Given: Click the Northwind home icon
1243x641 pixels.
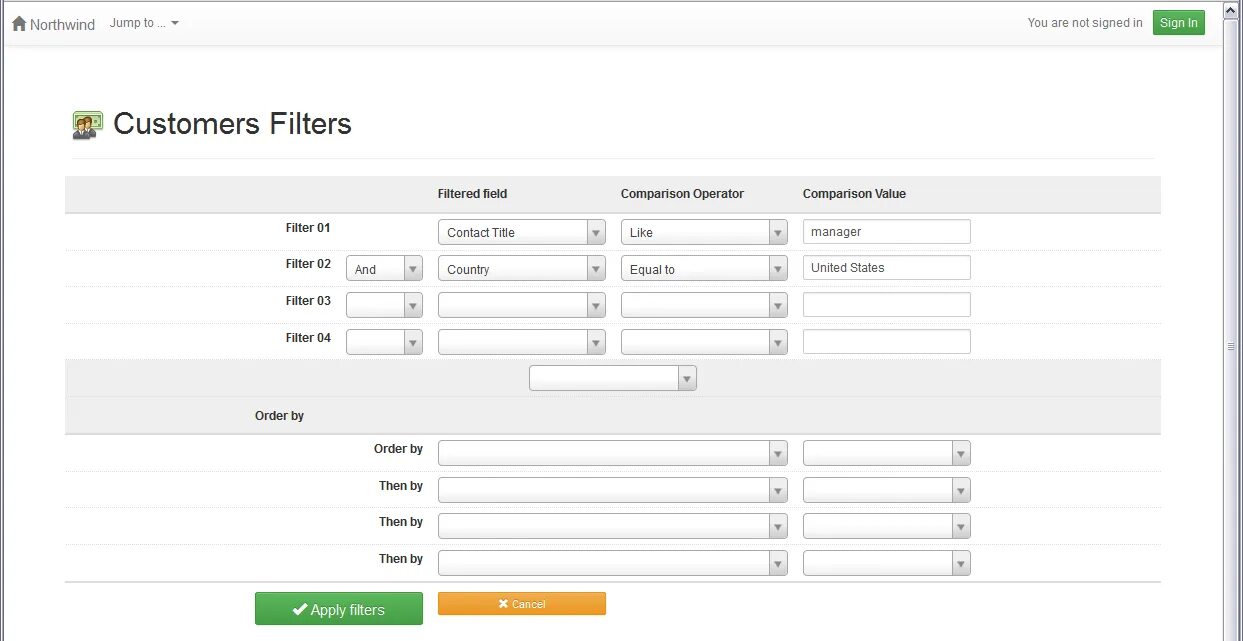Looking at the screenshot, I should [19, 23].
